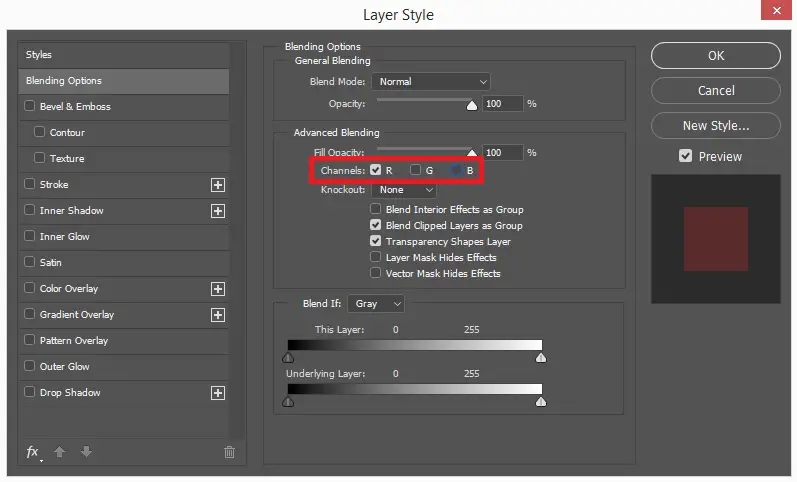Move effect down with arrow icon
797x482 pixels.
[x=86, y=451]
